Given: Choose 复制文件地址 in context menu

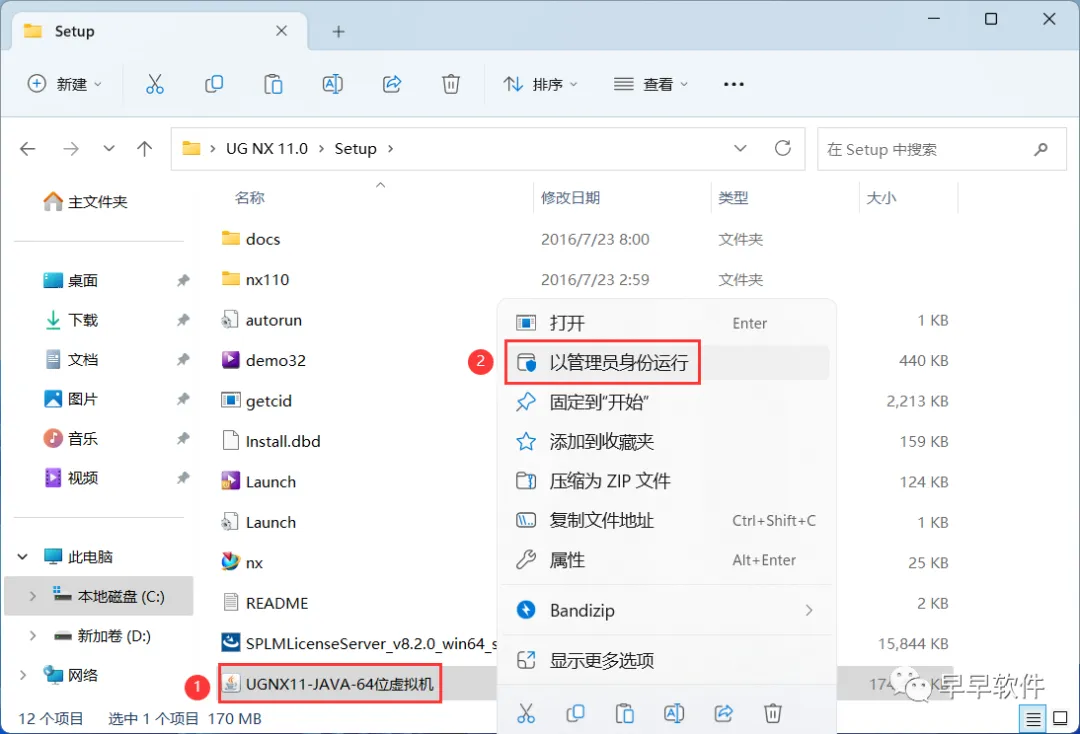Looking at the screenshot, I should click(667, 521).
